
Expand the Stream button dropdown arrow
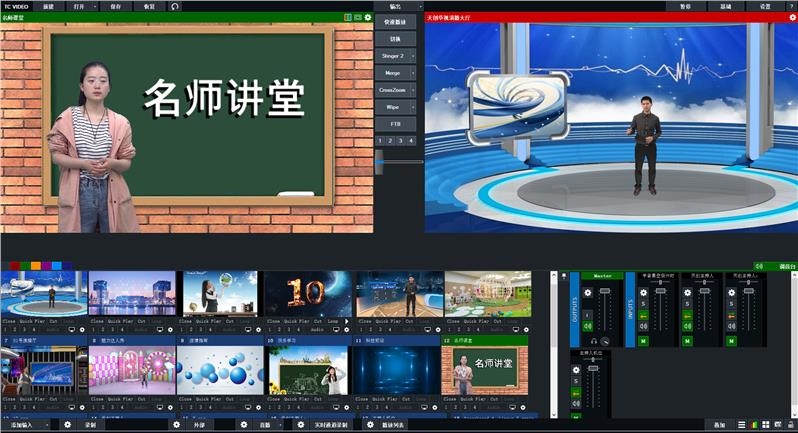(280, 424)
